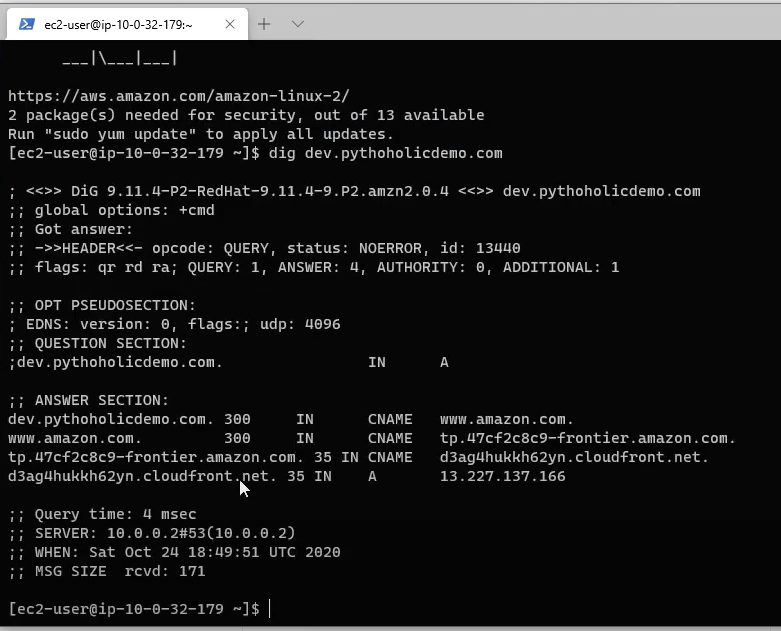Click the "dig dev.pythoholicdemo.com" command text

point(386,153)
